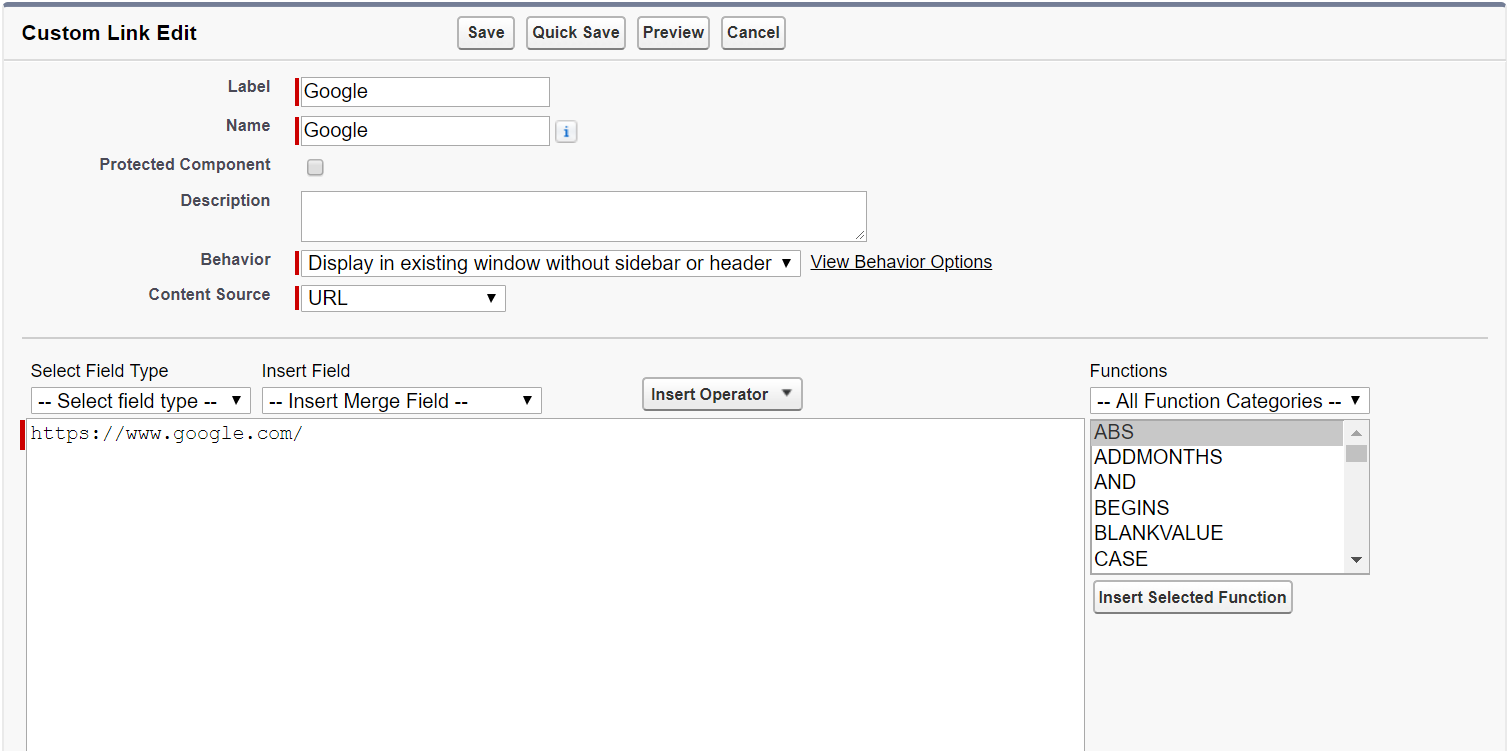
Task: Click the Save button
Action: click(486, 33)
